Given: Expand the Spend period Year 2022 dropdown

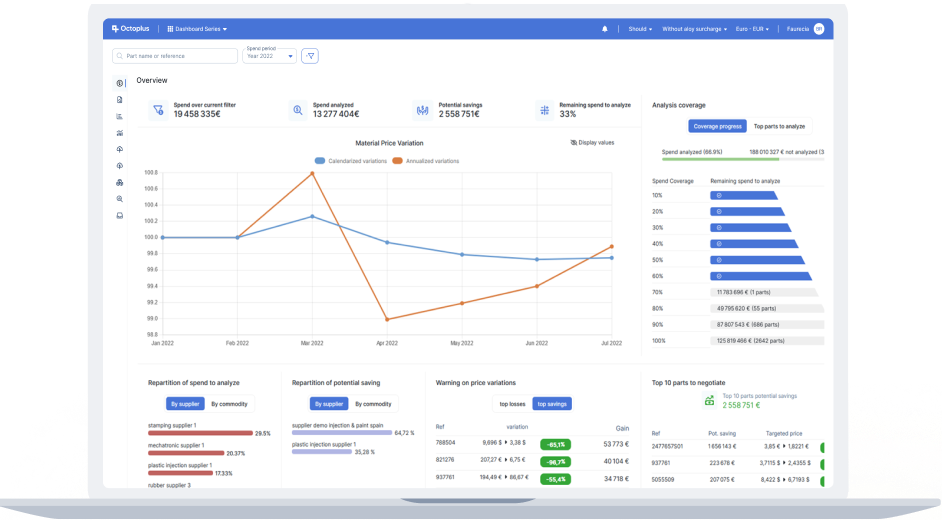Looking at the screenshot, I should pos(270,56).
